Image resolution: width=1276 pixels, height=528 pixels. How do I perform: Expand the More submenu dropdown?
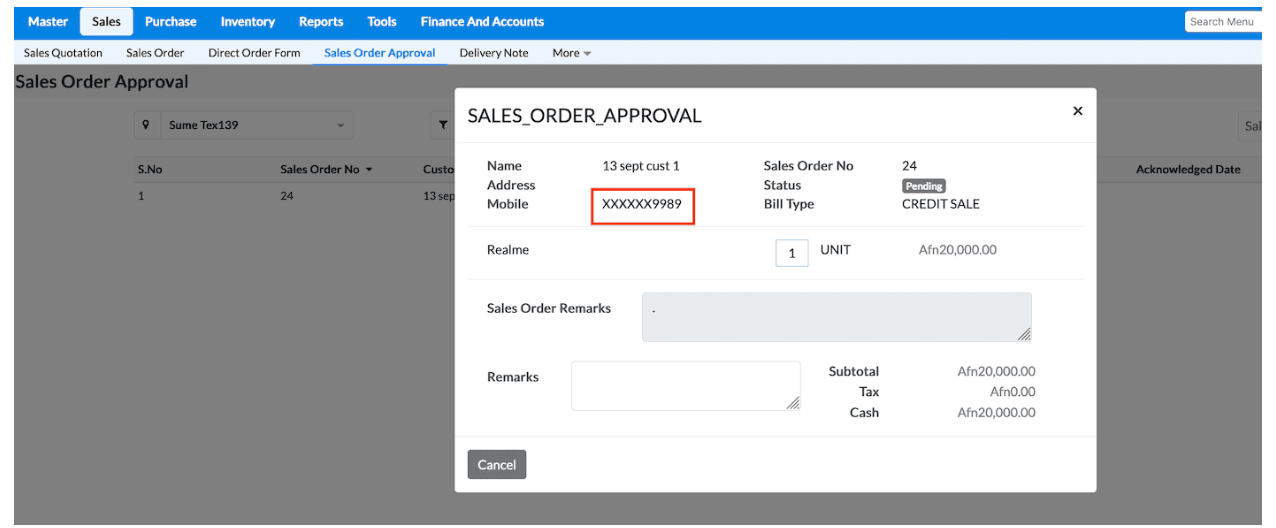(x=572, y=53)
